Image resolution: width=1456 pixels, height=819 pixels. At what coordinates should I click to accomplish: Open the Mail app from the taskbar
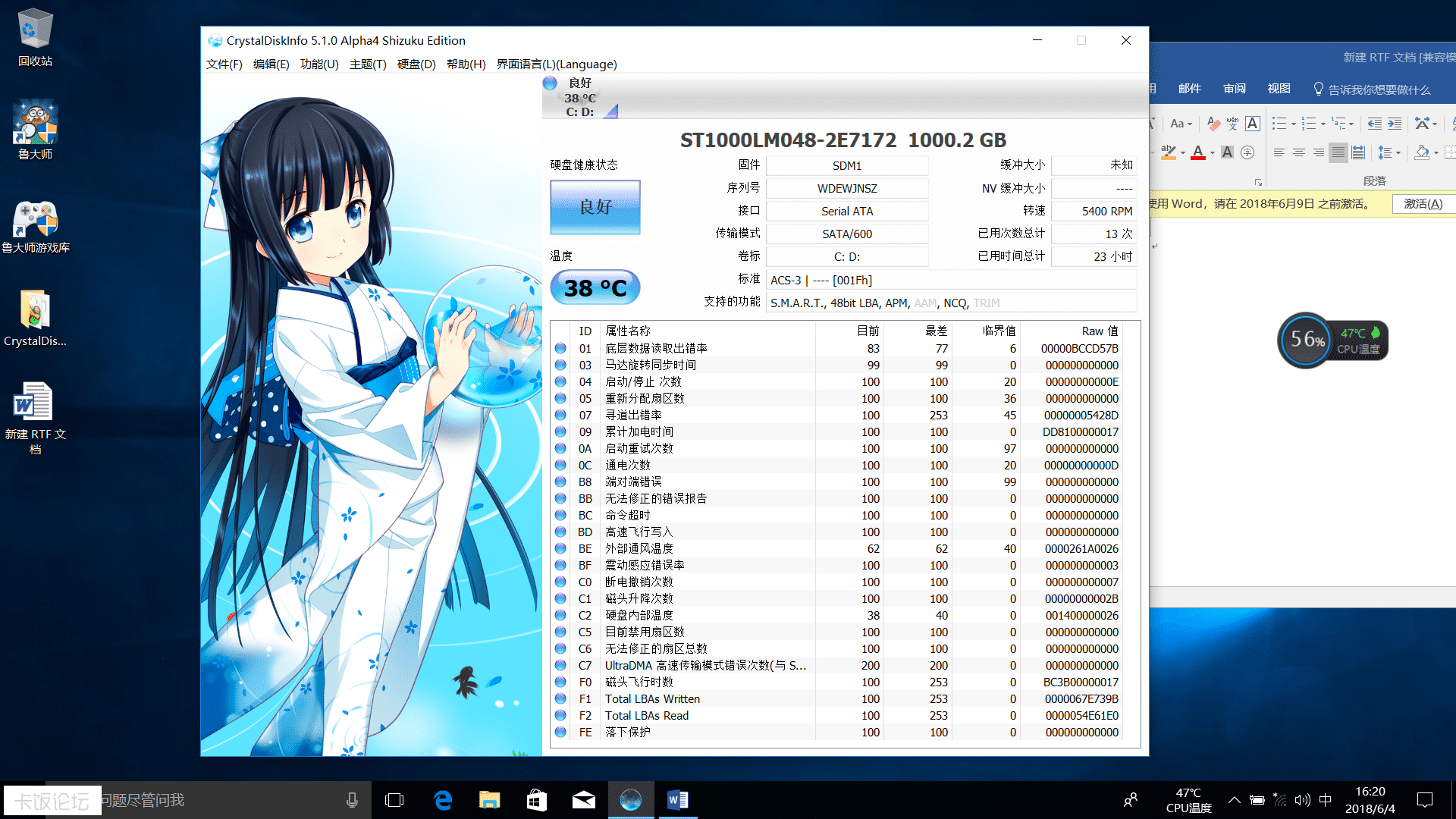[584, 800]
